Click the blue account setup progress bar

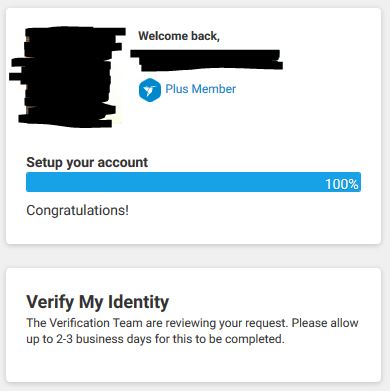coord(193,182)
